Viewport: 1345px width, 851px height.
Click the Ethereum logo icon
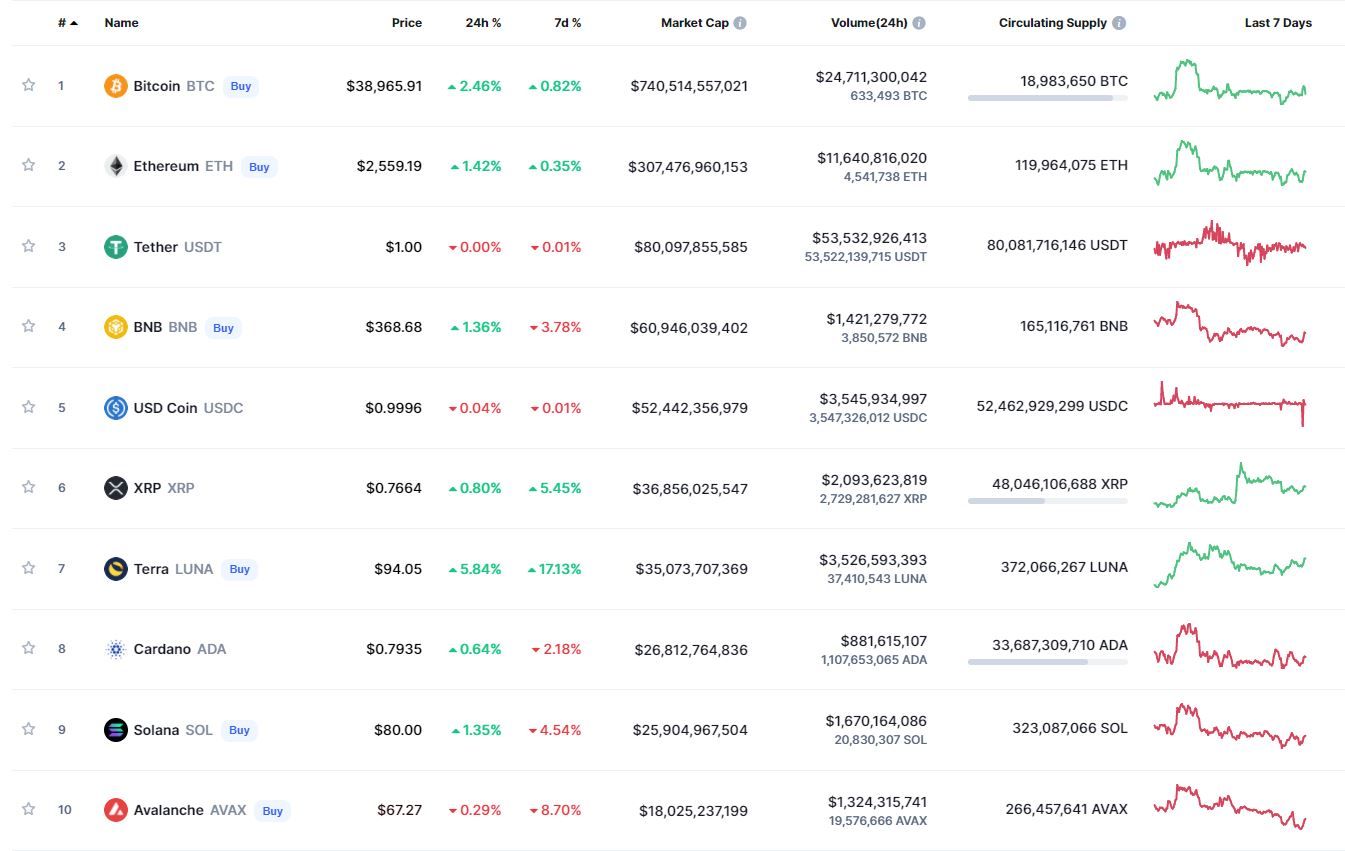116,166
